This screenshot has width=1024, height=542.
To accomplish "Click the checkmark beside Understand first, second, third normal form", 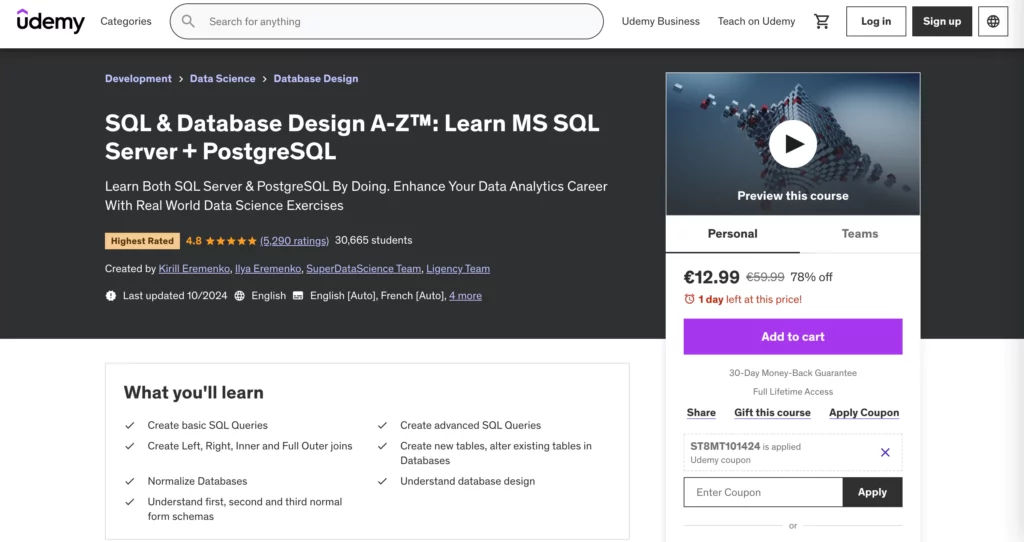I will point(129,502).
